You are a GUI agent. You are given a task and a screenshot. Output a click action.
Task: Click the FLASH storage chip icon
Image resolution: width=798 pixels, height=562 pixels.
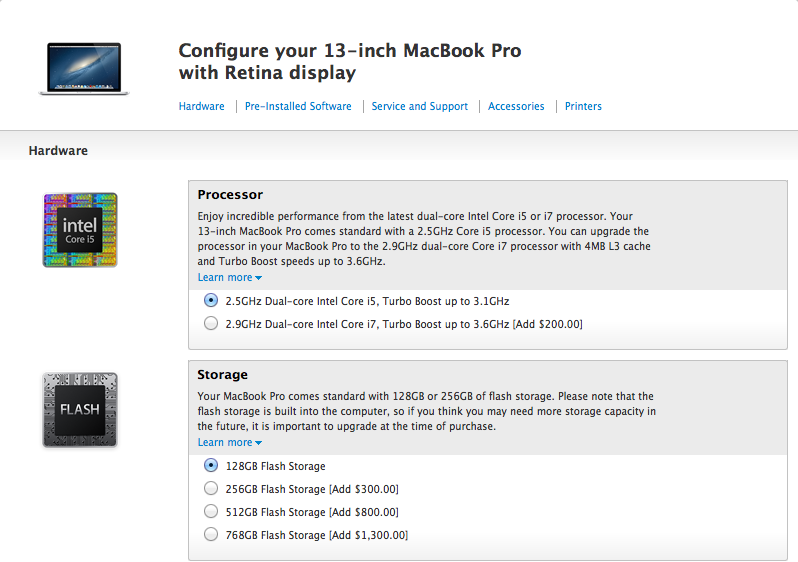pos(80,410)
